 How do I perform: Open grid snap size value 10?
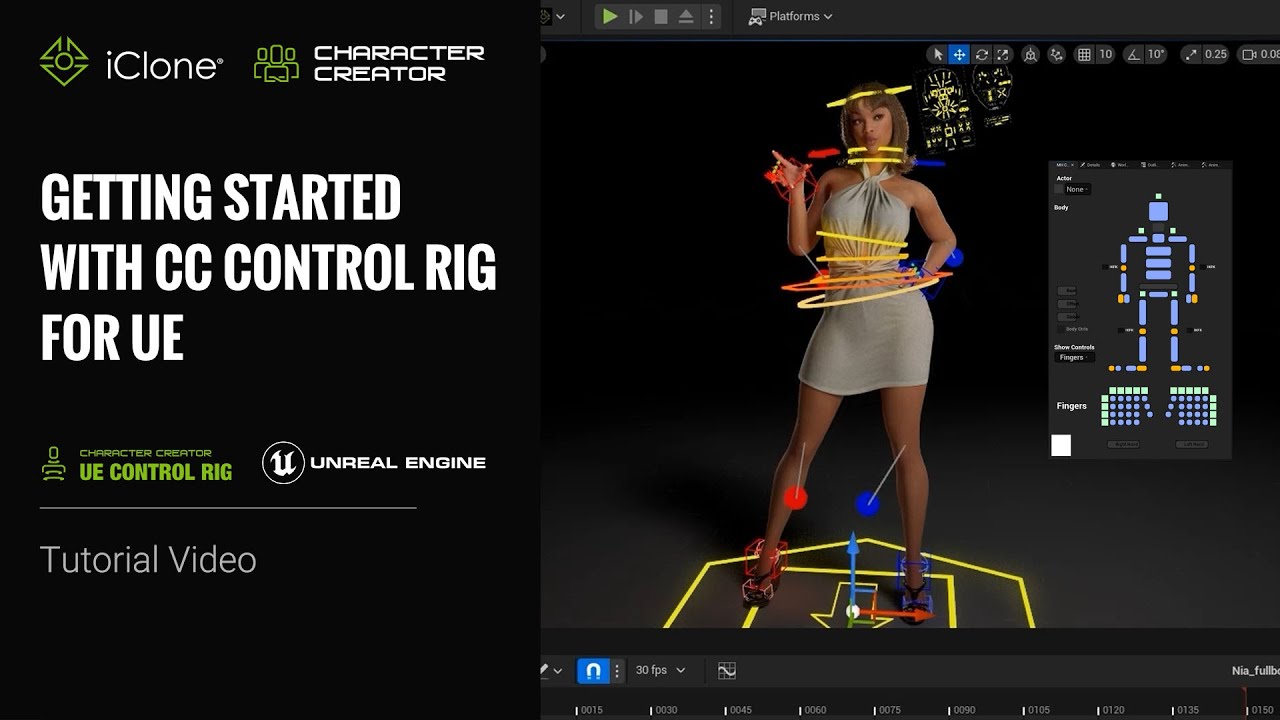click(x=1105, y=54)
